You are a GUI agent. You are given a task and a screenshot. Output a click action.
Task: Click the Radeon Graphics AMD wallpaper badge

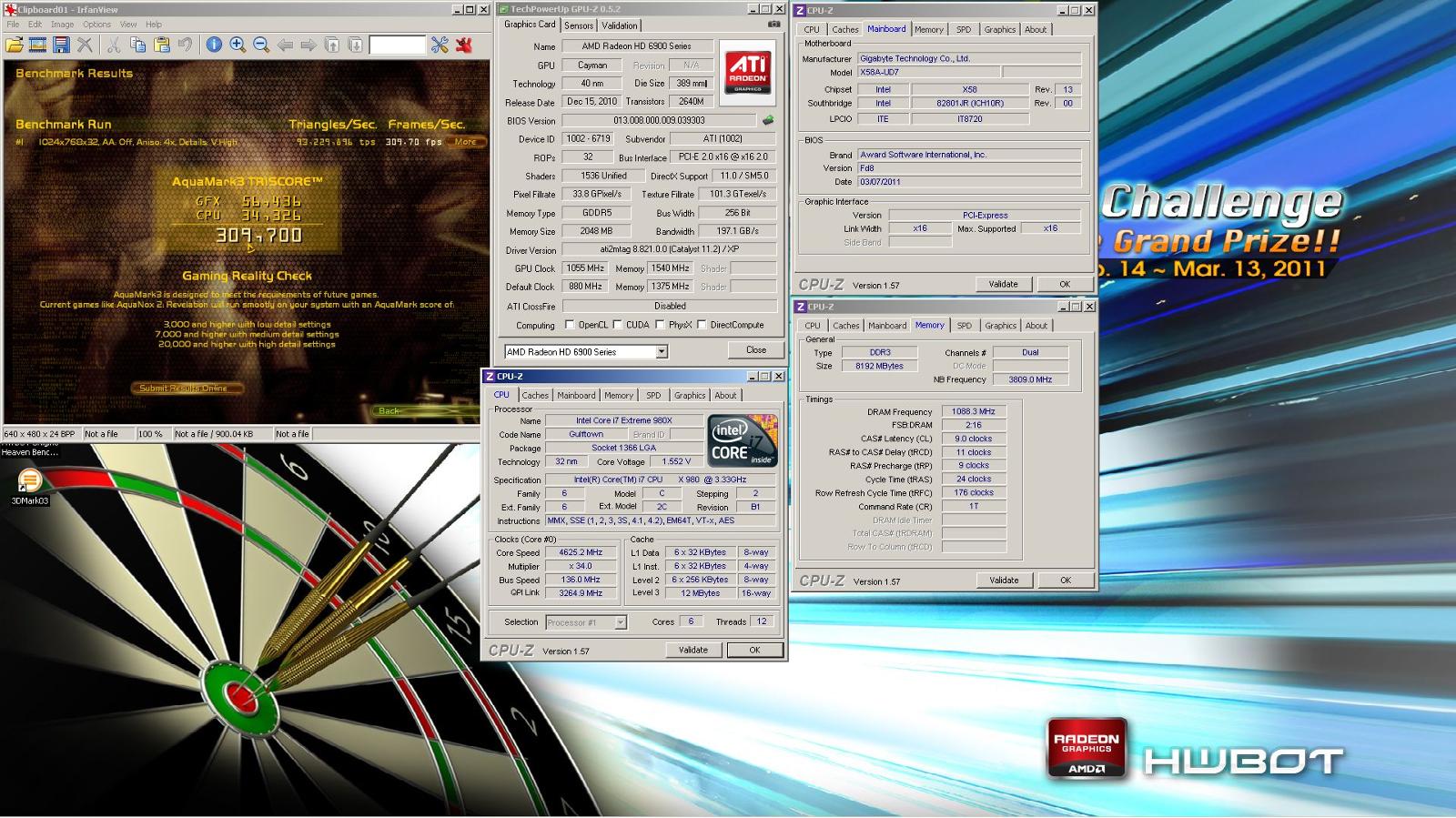pyautogui.click(x=1087, y=749)
